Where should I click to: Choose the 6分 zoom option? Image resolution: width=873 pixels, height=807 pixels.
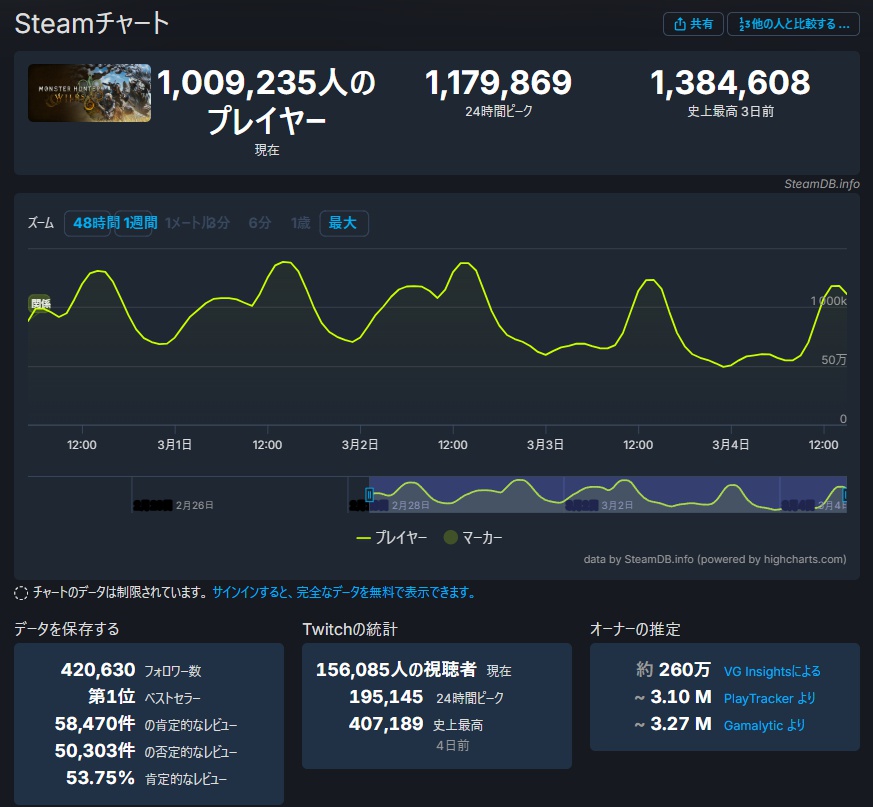[x=259, y=223]
